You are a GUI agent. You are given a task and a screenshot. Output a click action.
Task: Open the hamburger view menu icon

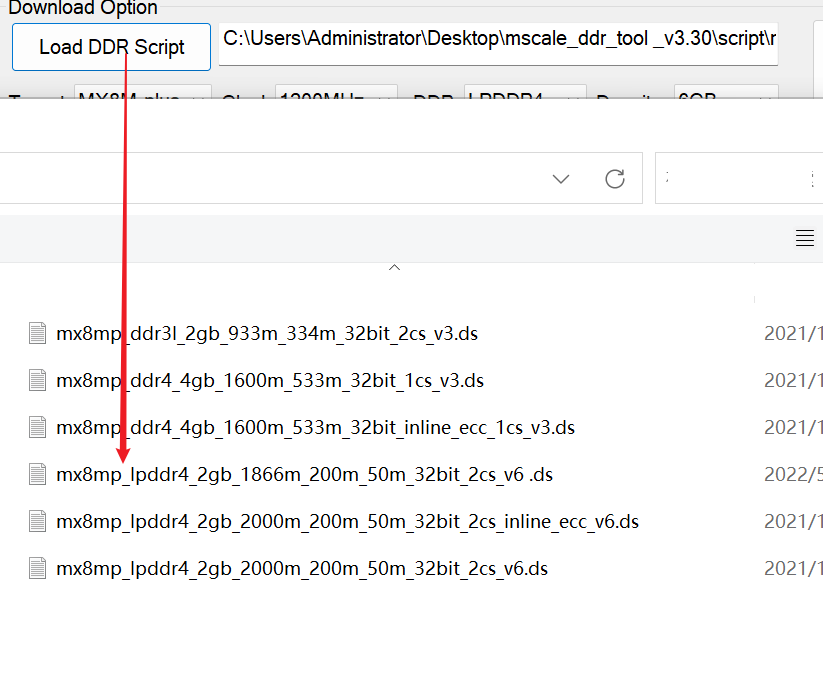(x=804, y=238)
